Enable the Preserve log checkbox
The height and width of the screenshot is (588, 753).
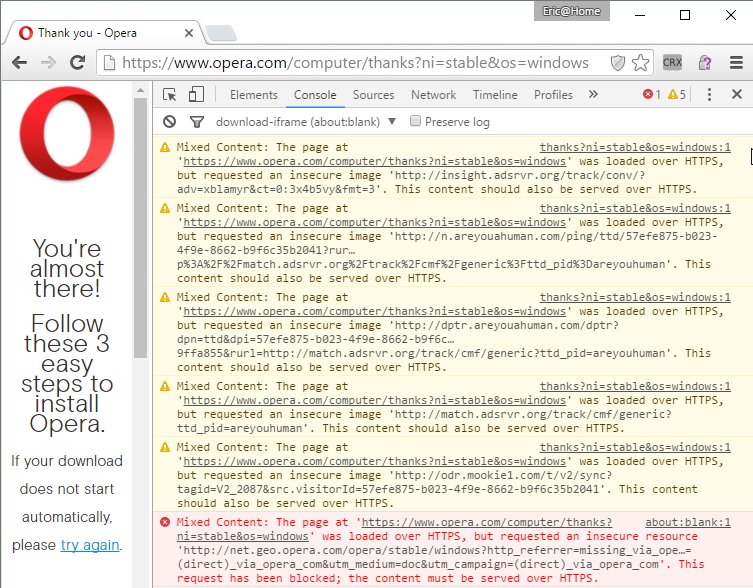point(415,121)
